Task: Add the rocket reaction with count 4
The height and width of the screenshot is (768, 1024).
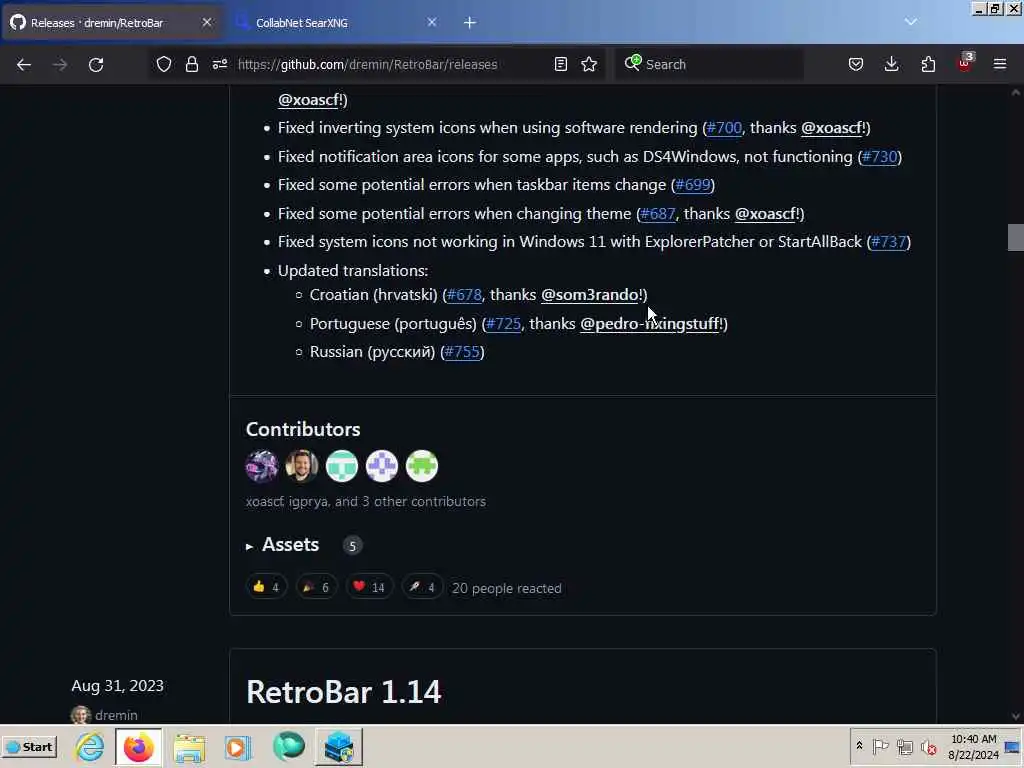Action: [422, 587]
